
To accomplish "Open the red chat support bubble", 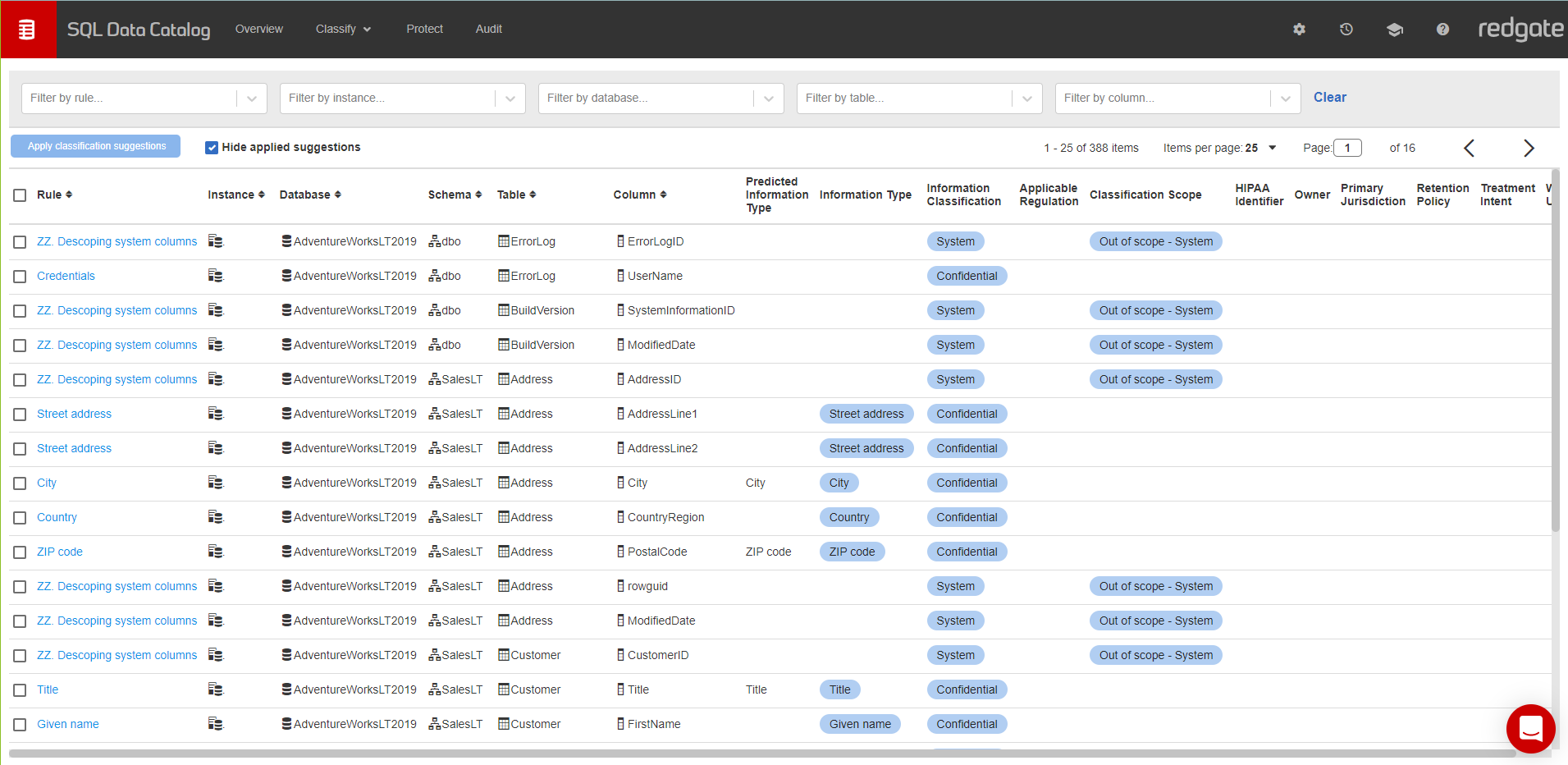I will coord(1530,728).
